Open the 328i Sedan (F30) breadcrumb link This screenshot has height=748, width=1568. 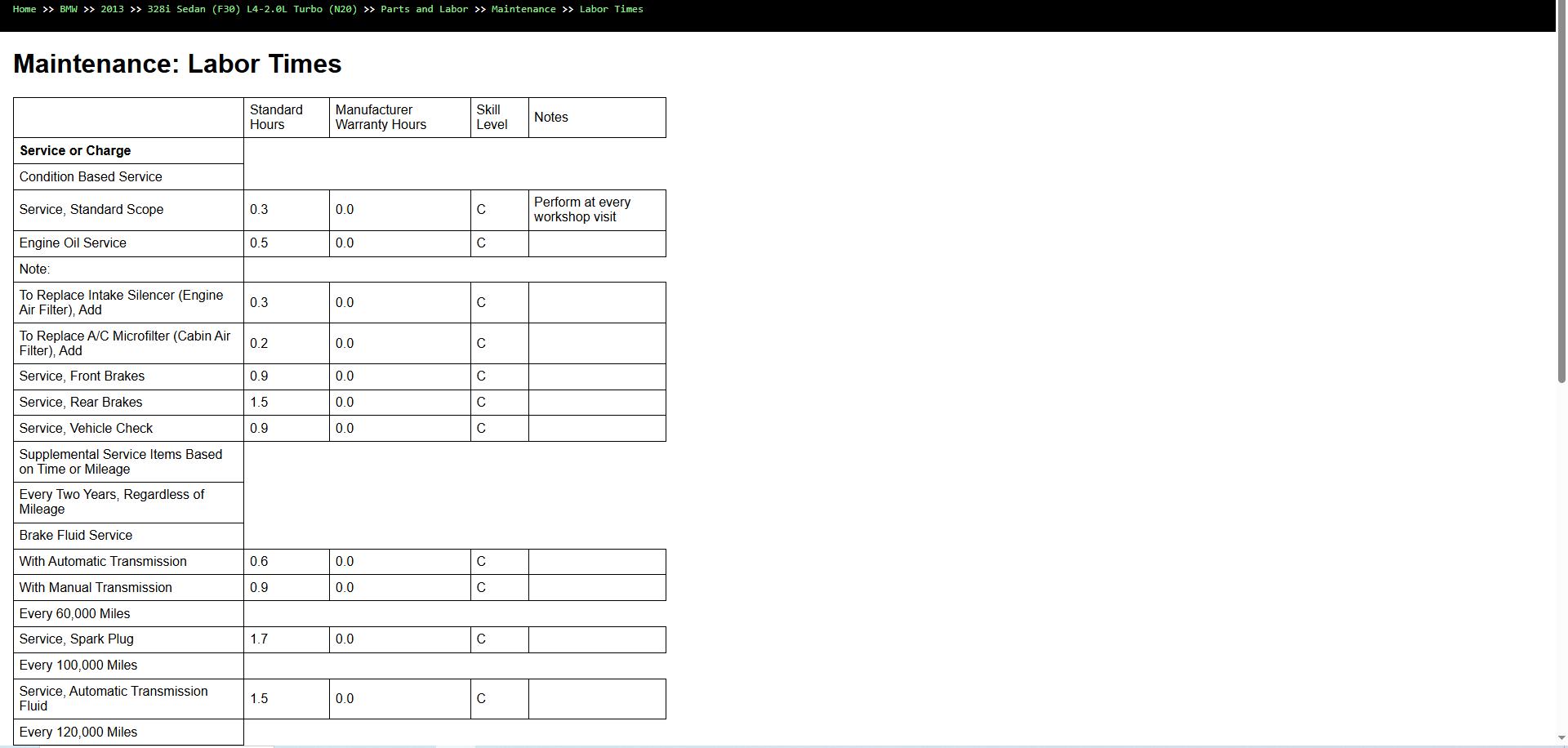coord(252,9)
